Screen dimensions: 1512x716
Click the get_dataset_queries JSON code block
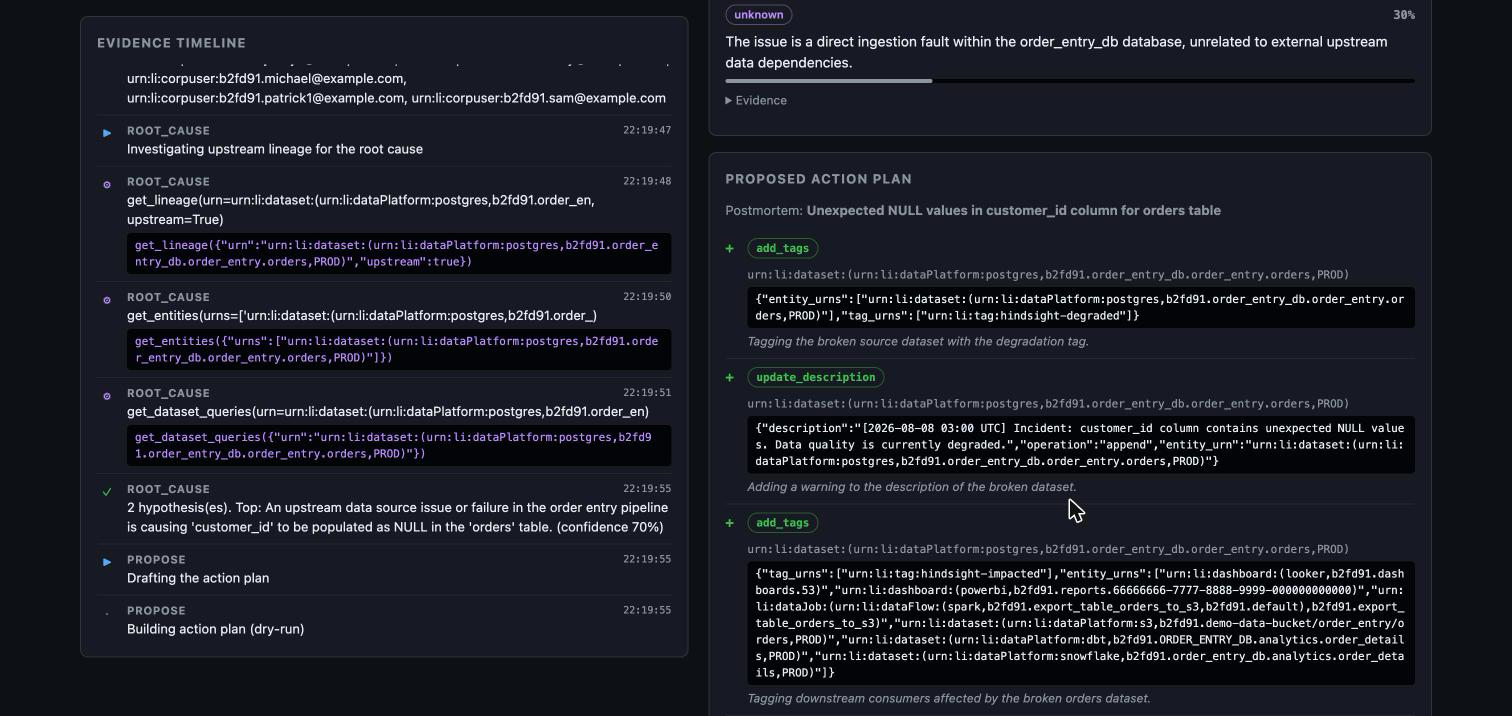(x=399, y=445)
